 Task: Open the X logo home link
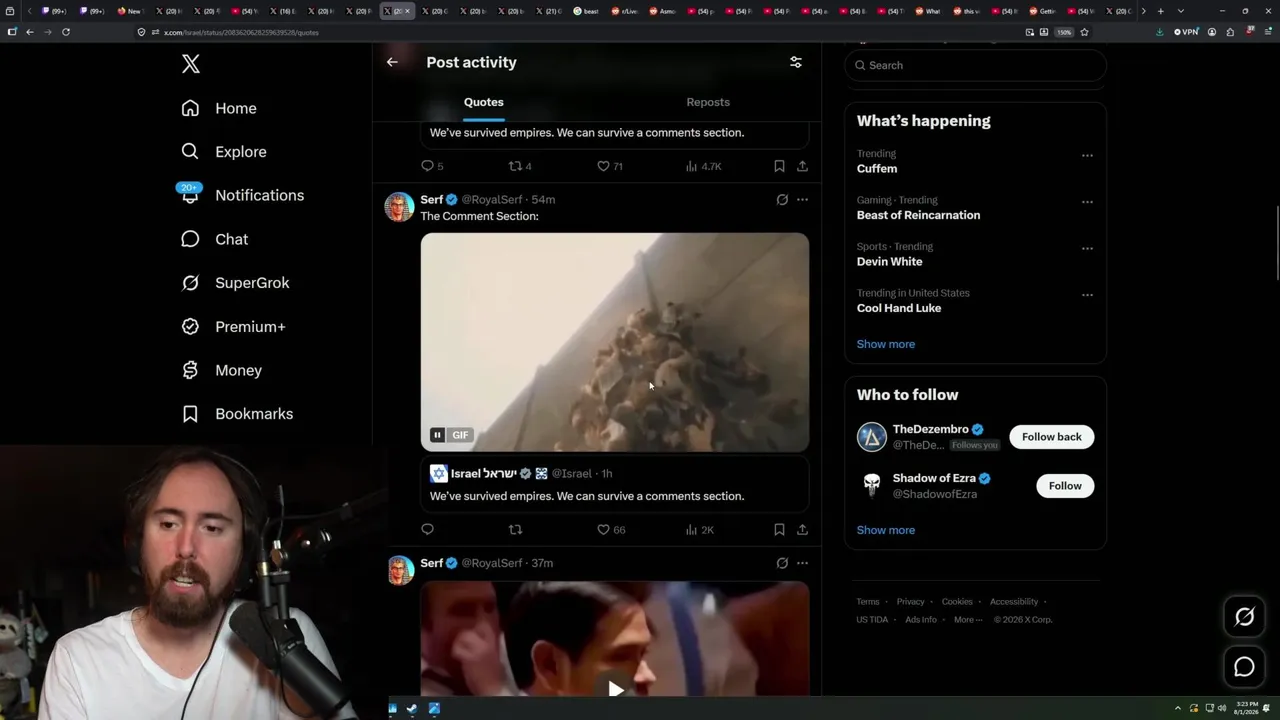click(x=191, y=65)
